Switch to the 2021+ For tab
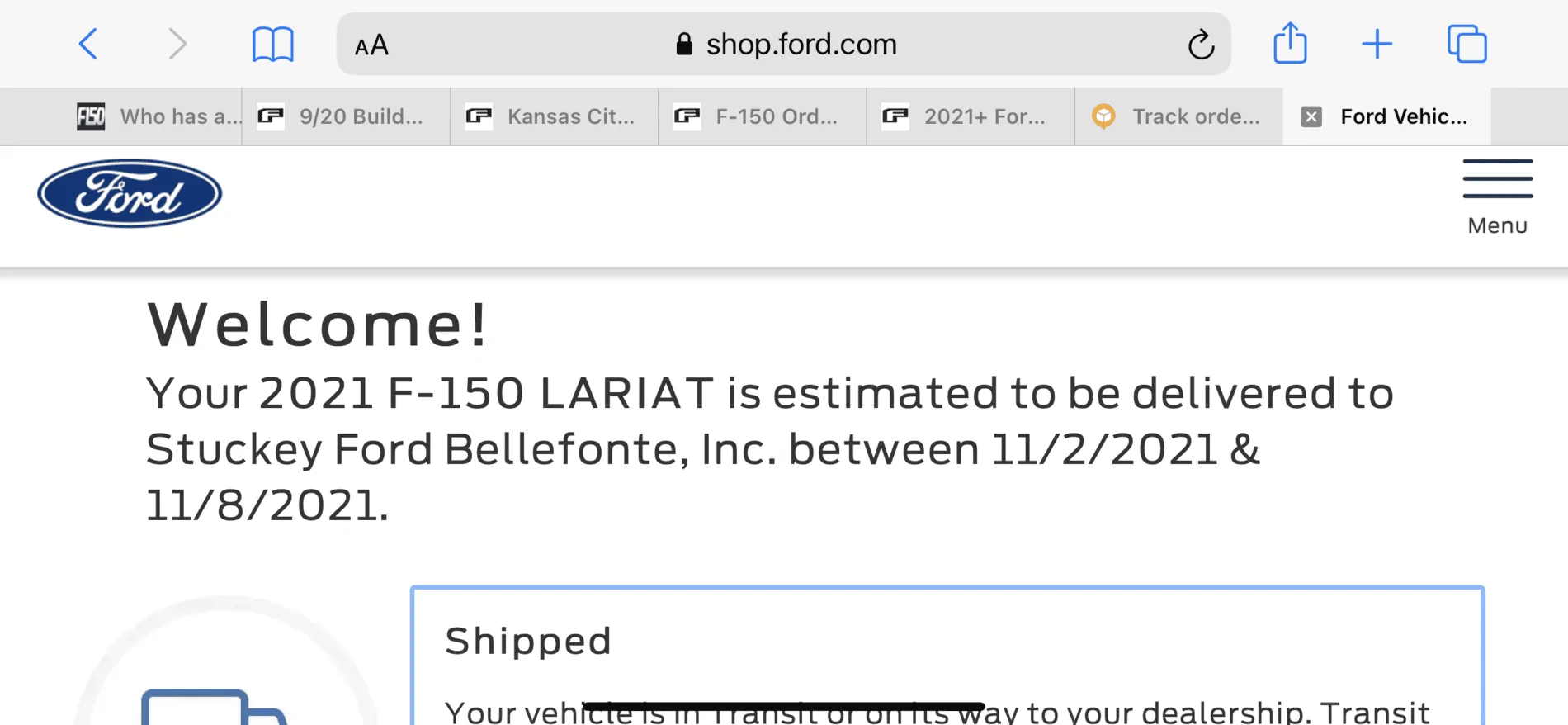This screenshot has width=1568, height=725. tap(970, 116)
